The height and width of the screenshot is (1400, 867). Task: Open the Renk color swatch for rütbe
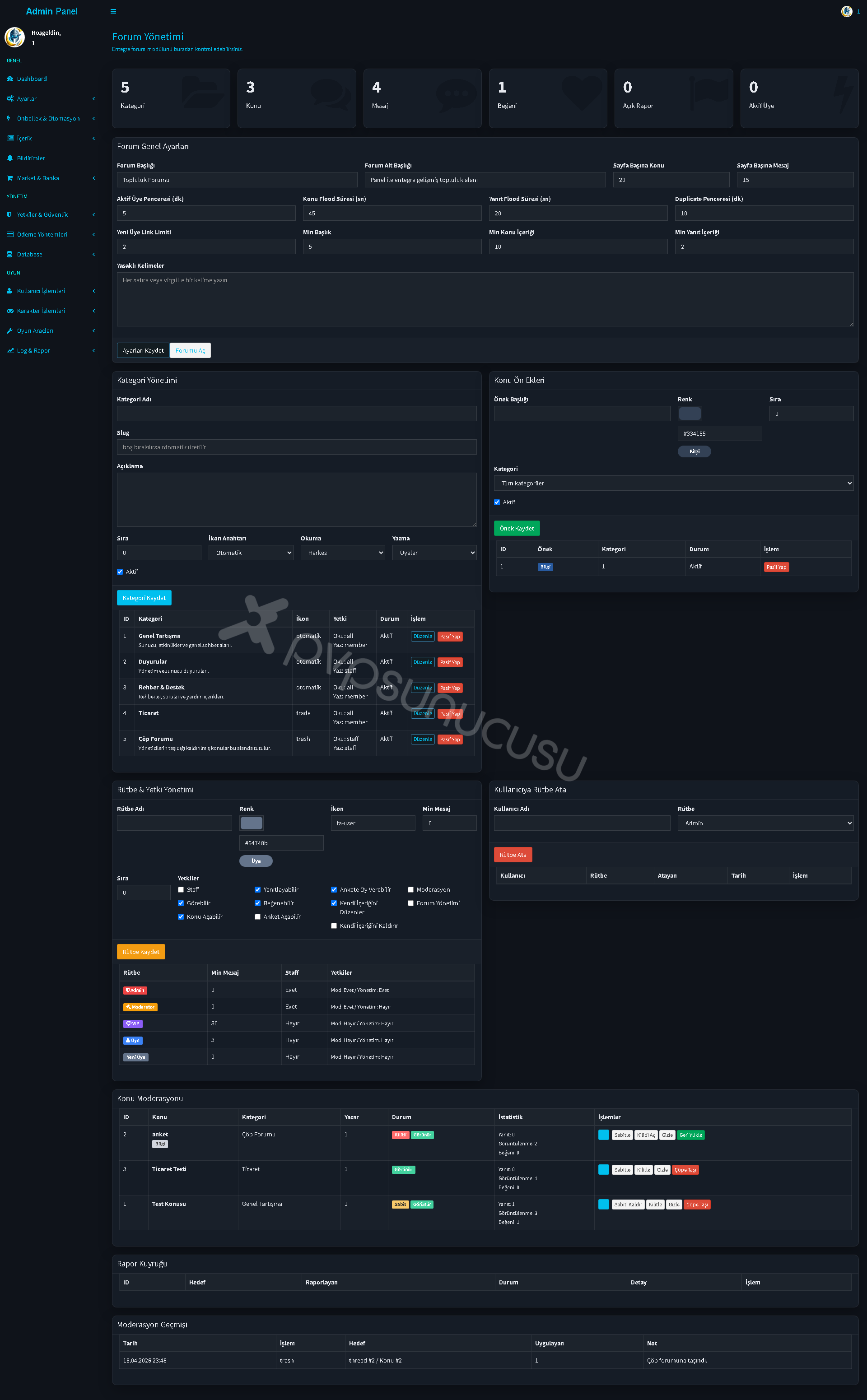251,823
